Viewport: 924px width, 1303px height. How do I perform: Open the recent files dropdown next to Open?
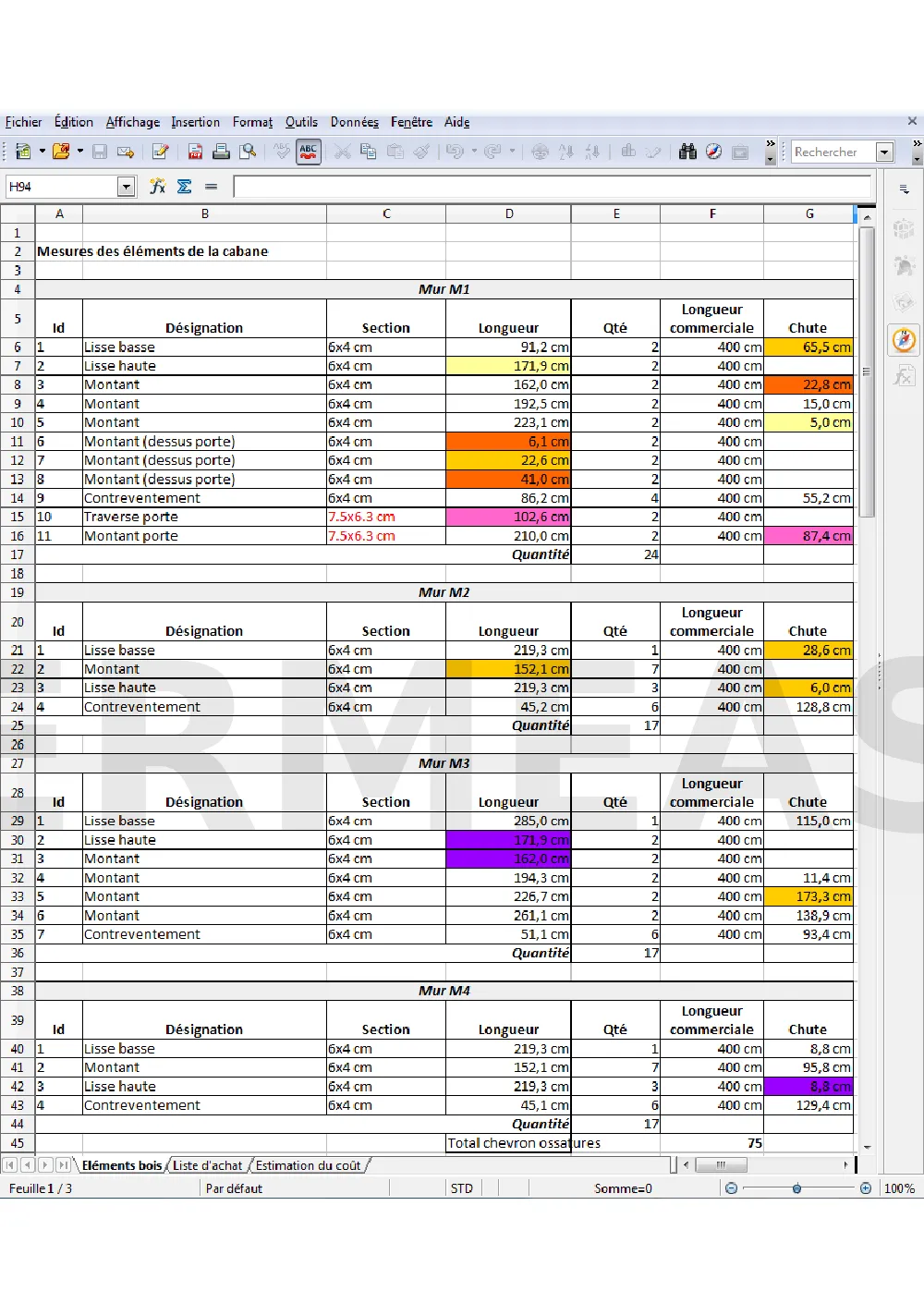(79, 152)
